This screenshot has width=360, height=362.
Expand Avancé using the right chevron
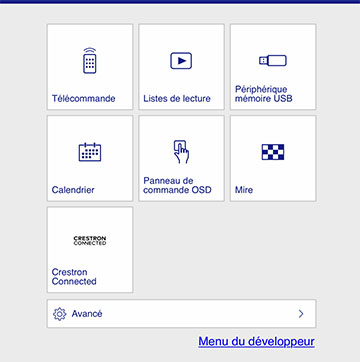(301, 314)
